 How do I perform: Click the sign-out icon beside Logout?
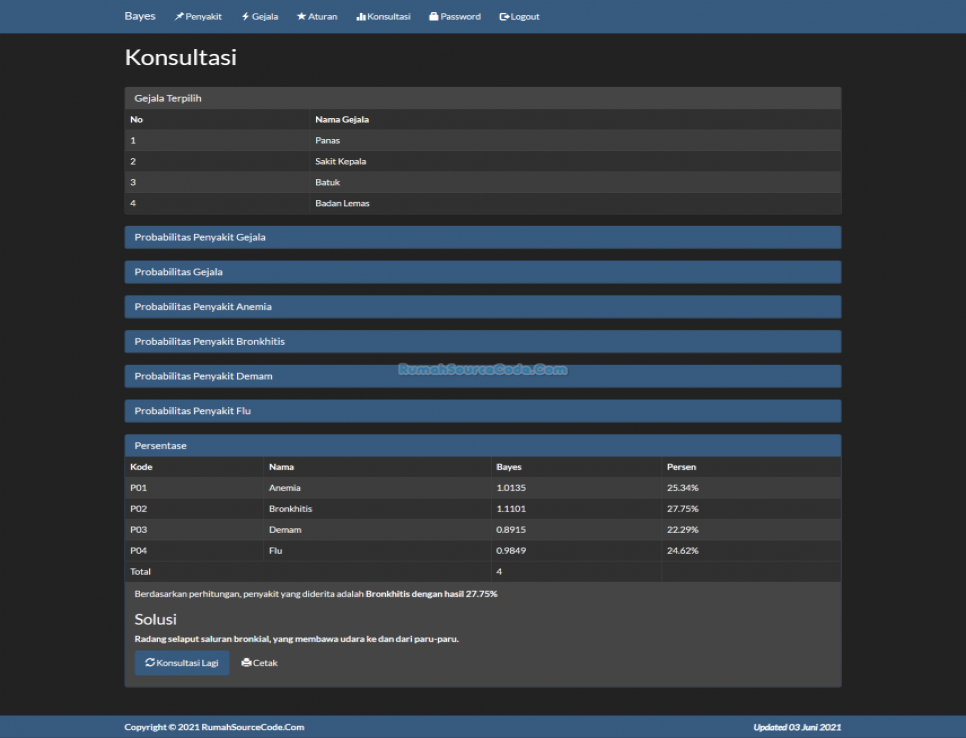click(x=504, y=17)
